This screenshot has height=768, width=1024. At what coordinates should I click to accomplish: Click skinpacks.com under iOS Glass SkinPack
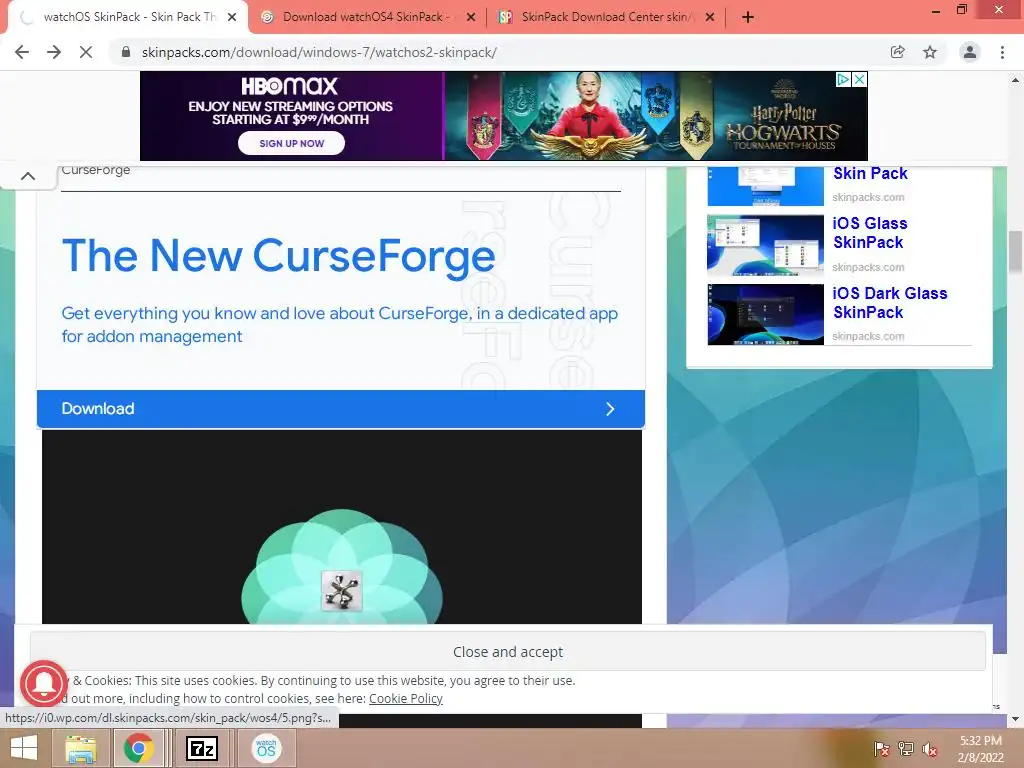pyautogui.click(x=868, y=267)
